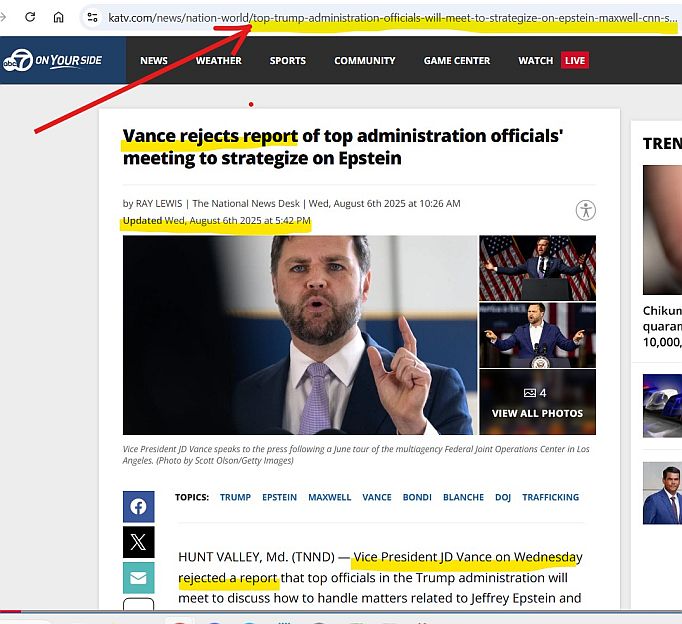Open the VANCE topic link
This screenshot has width=682, height=624.
pos(377,497)
